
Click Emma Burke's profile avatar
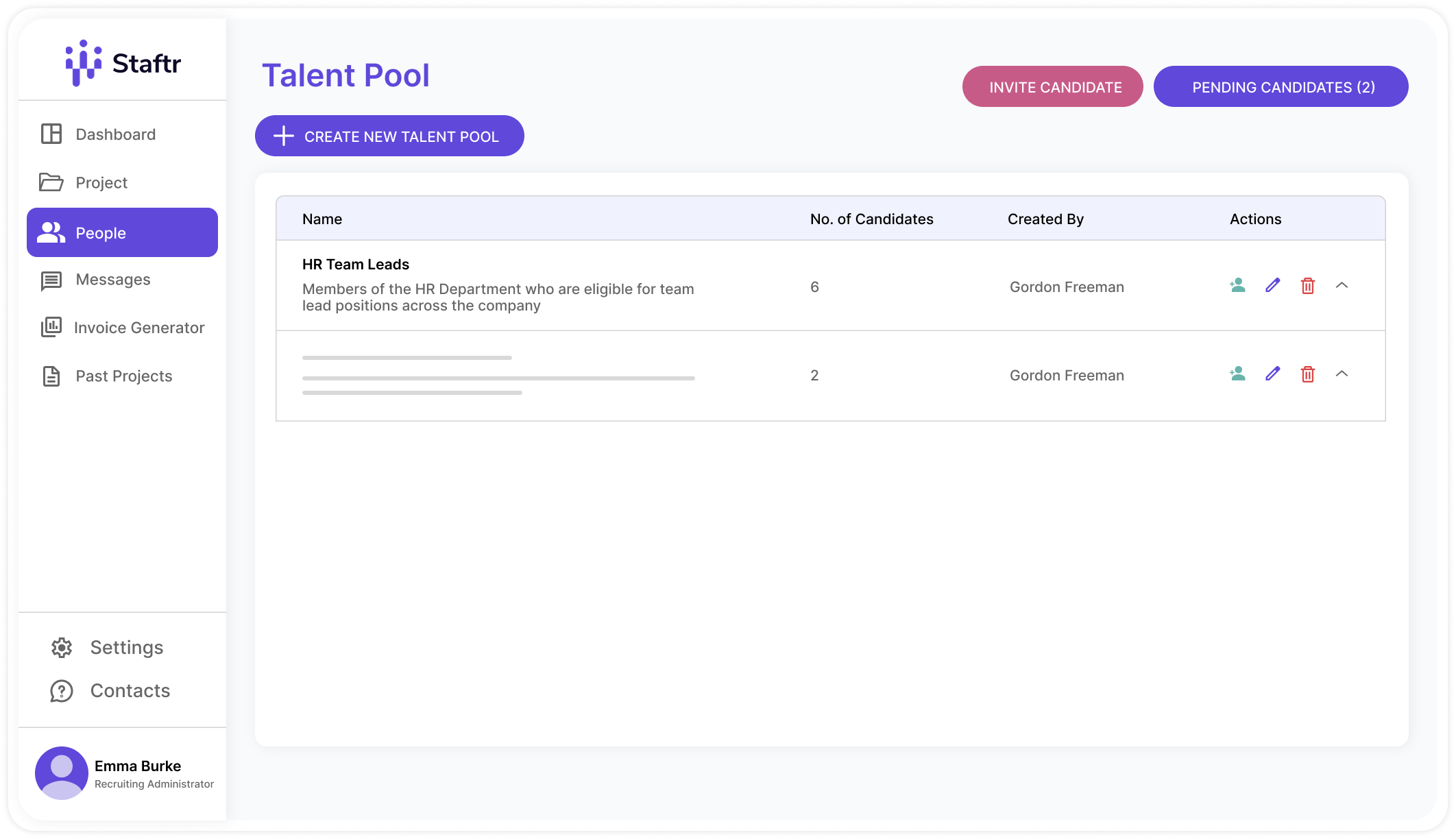coord(62,773)
